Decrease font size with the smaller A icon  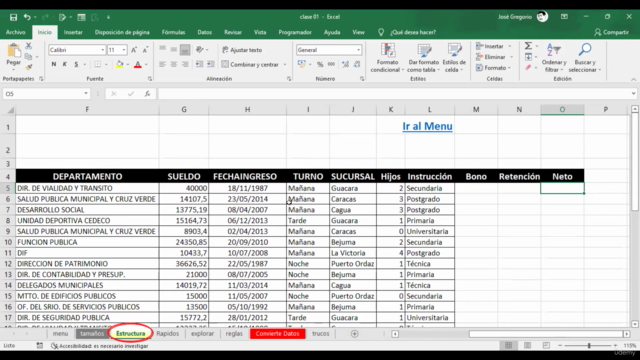click(145, 50)
